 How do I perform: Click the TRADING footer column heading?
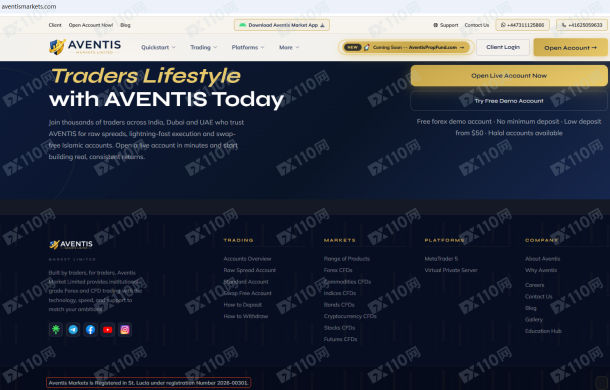[238, 240]
